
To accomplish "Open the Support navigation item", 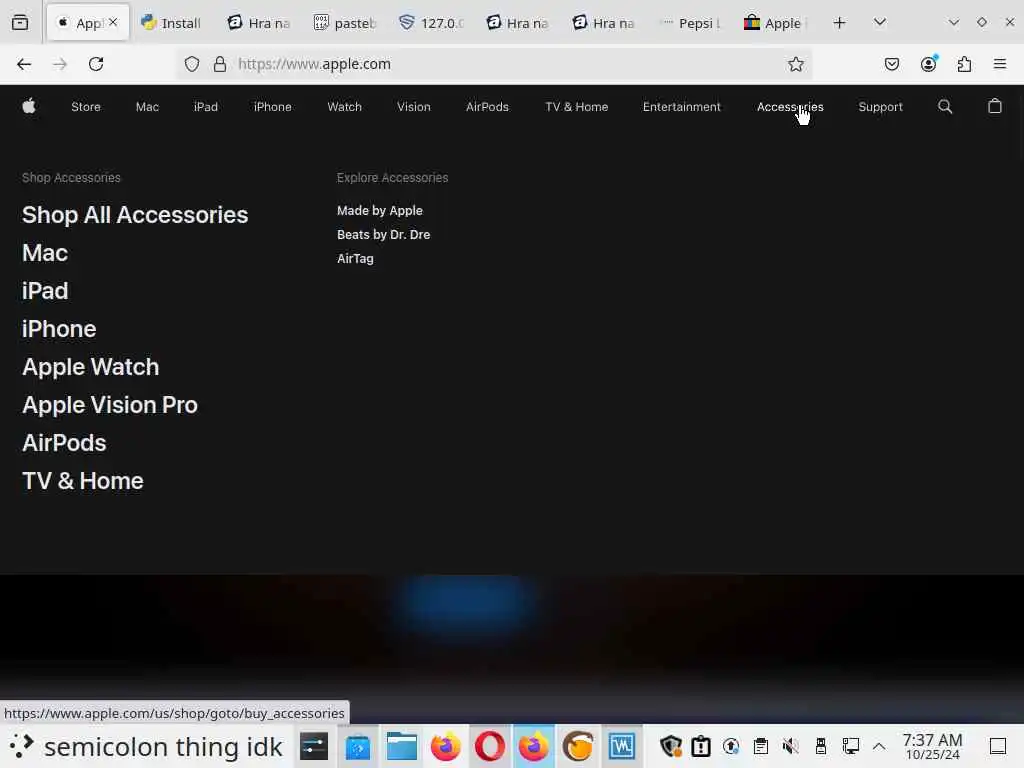I will click(x=880, y=106).
